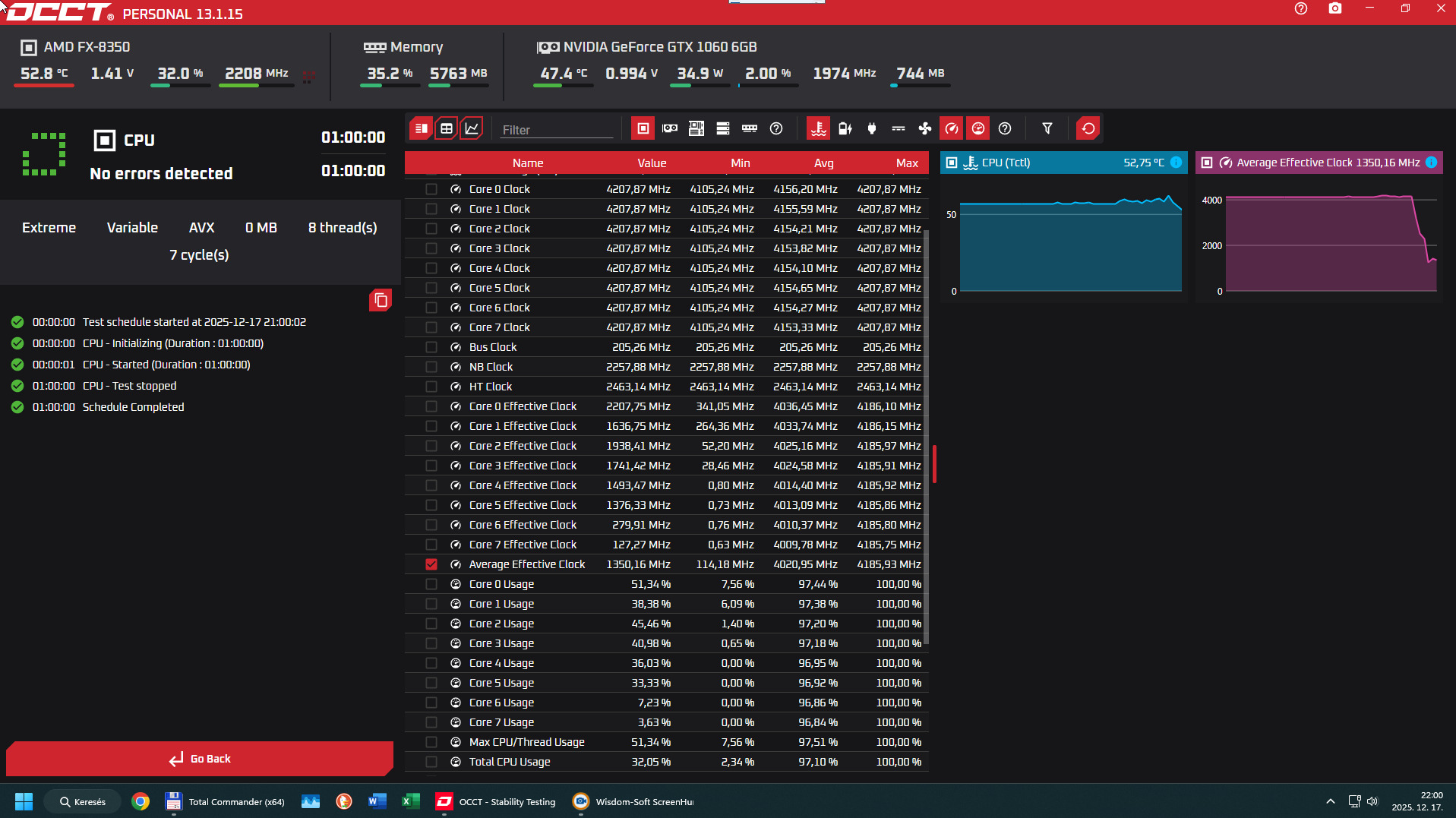Take a screenshot with the camera icon
The width and height of the screenshot is (1456, 818).
pos(1335,8)
